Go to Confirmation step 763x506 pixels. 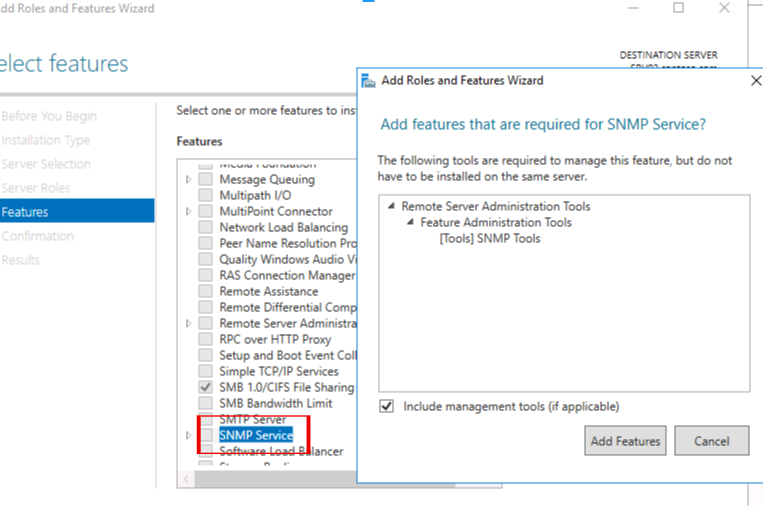coord(37,236)
